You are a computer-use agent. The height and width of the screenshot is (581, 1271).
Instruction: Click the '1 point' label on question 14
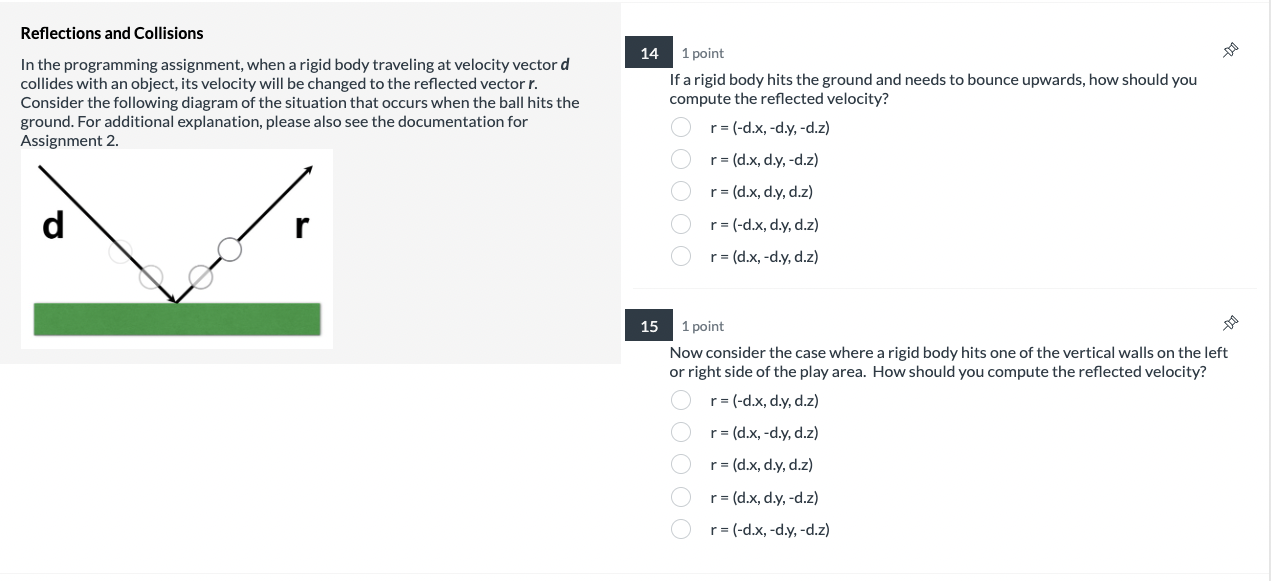702,52
